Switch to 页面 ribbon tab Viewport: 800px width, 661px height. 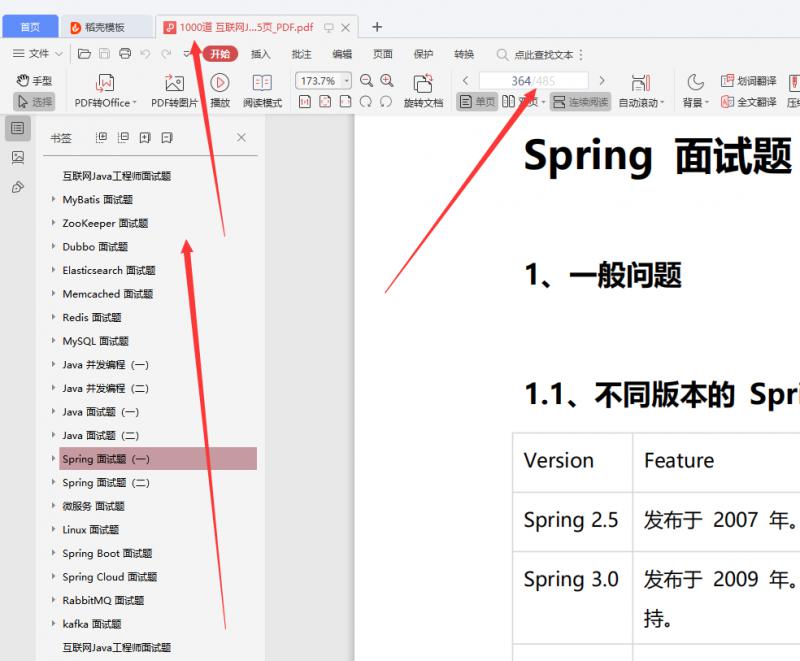pyautogui.click(x=382, y=54)
